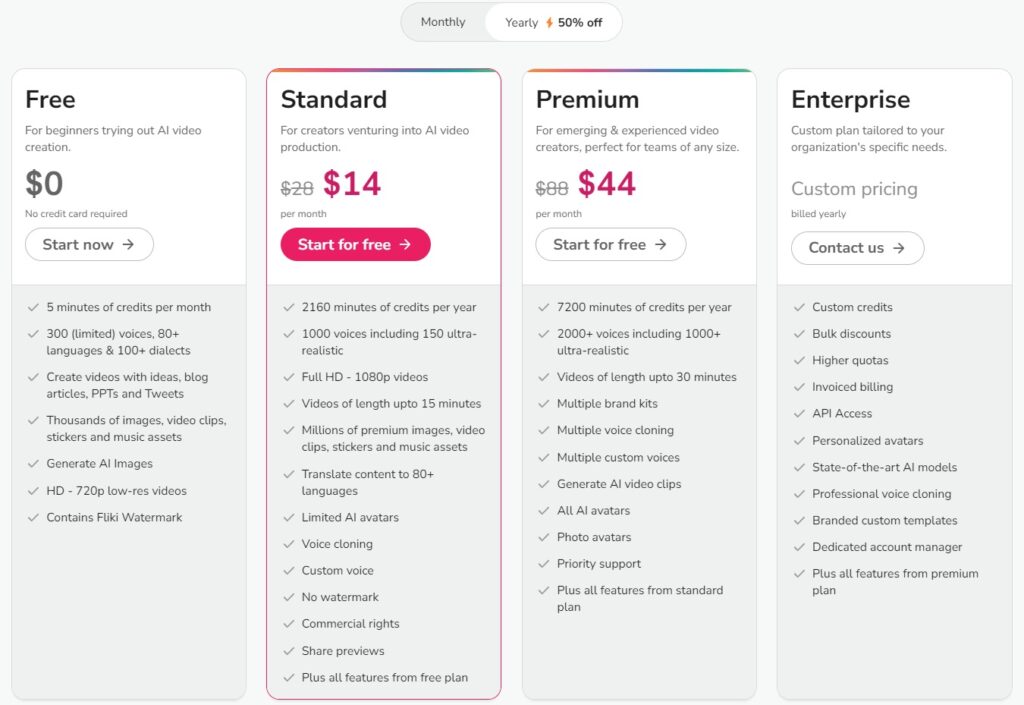Click Start for free under Premium
The height and width of the screenshot is (705, 1024).
click(611, 244)
